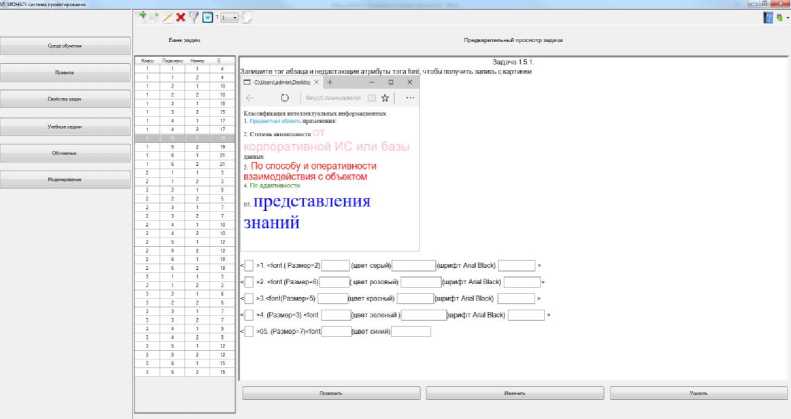This screenshot has width=791, height=419.
Task: Click the field after Размер=2 in row 1
Action: pyautogui.click(x=335, y=265)
